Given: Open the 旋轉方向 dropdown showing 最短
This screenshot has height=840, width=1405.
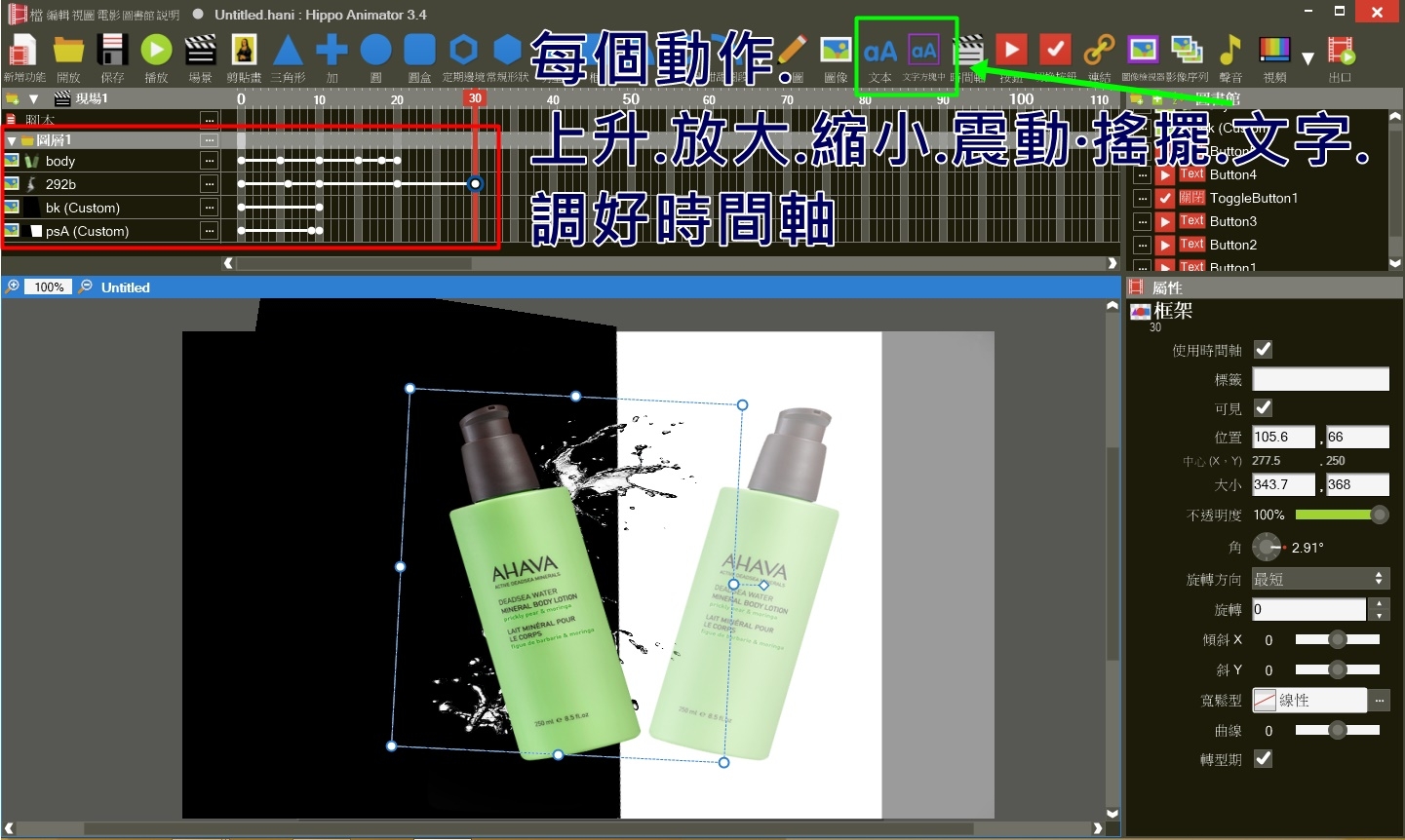Looking at the screenshot, I should tap(1320, 579).
